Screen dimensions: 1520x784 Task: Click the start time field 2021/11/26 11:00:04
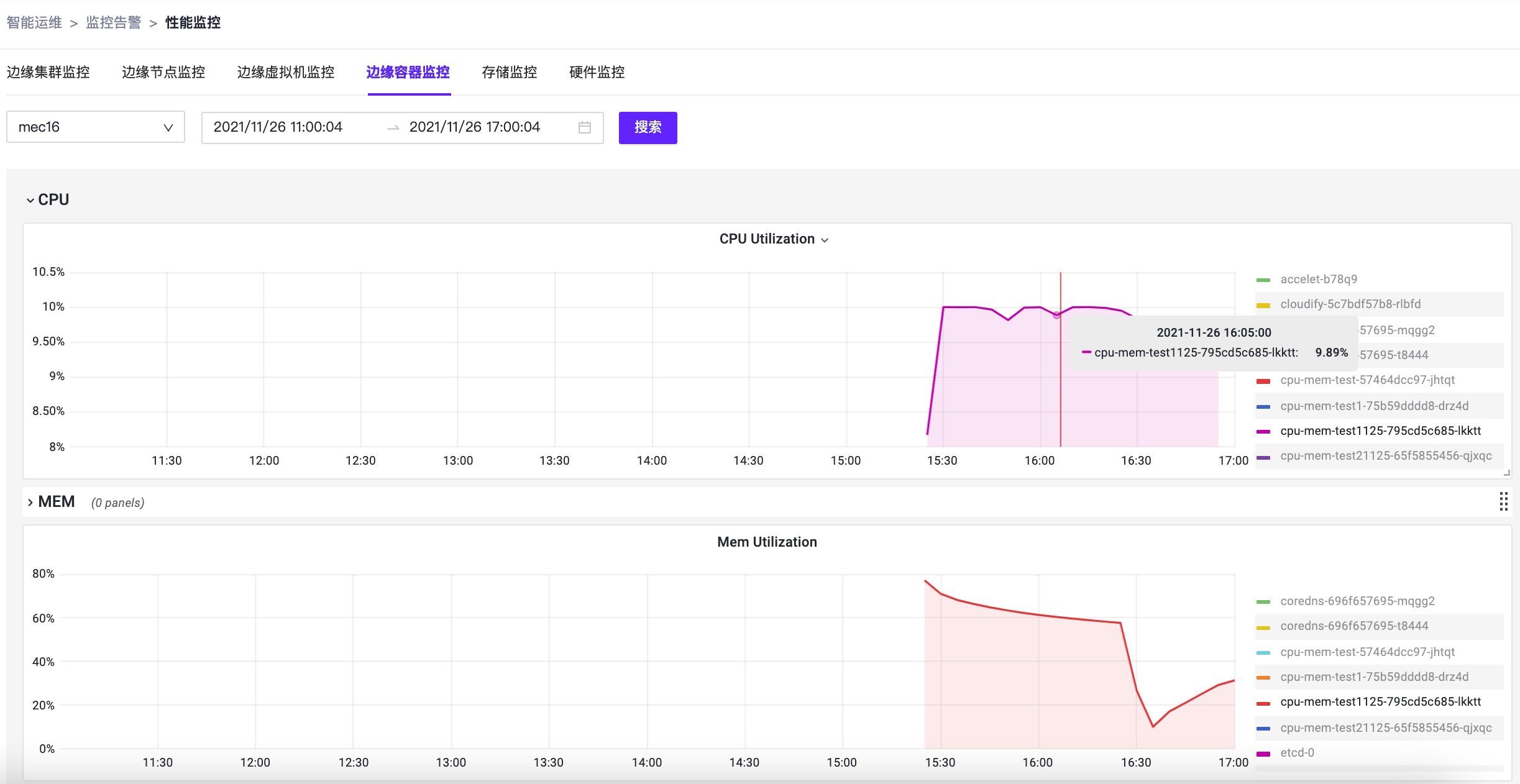[x=278, y=127]
